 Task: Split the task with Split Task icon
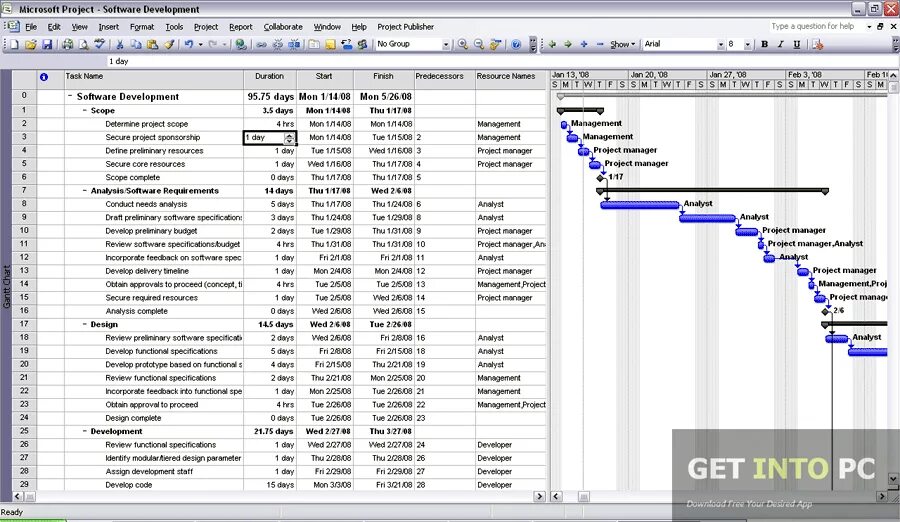click(x=294, y=44)
